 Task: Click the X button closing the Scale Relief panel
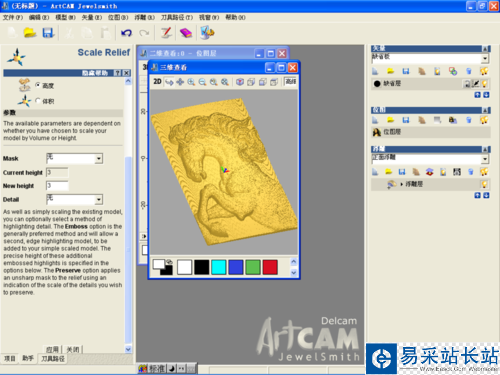[126, 73]
